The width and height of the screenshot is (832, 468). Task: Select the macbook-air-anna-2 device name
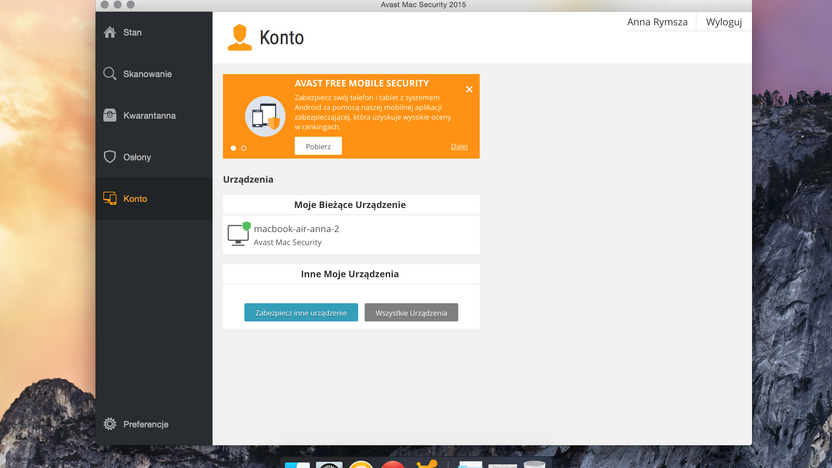(x=296, y=229)
